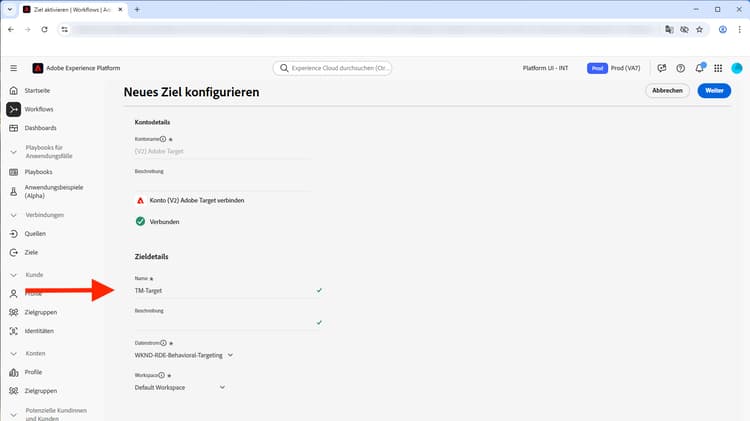Open Dashboards in the sidebar

(40, 128)
